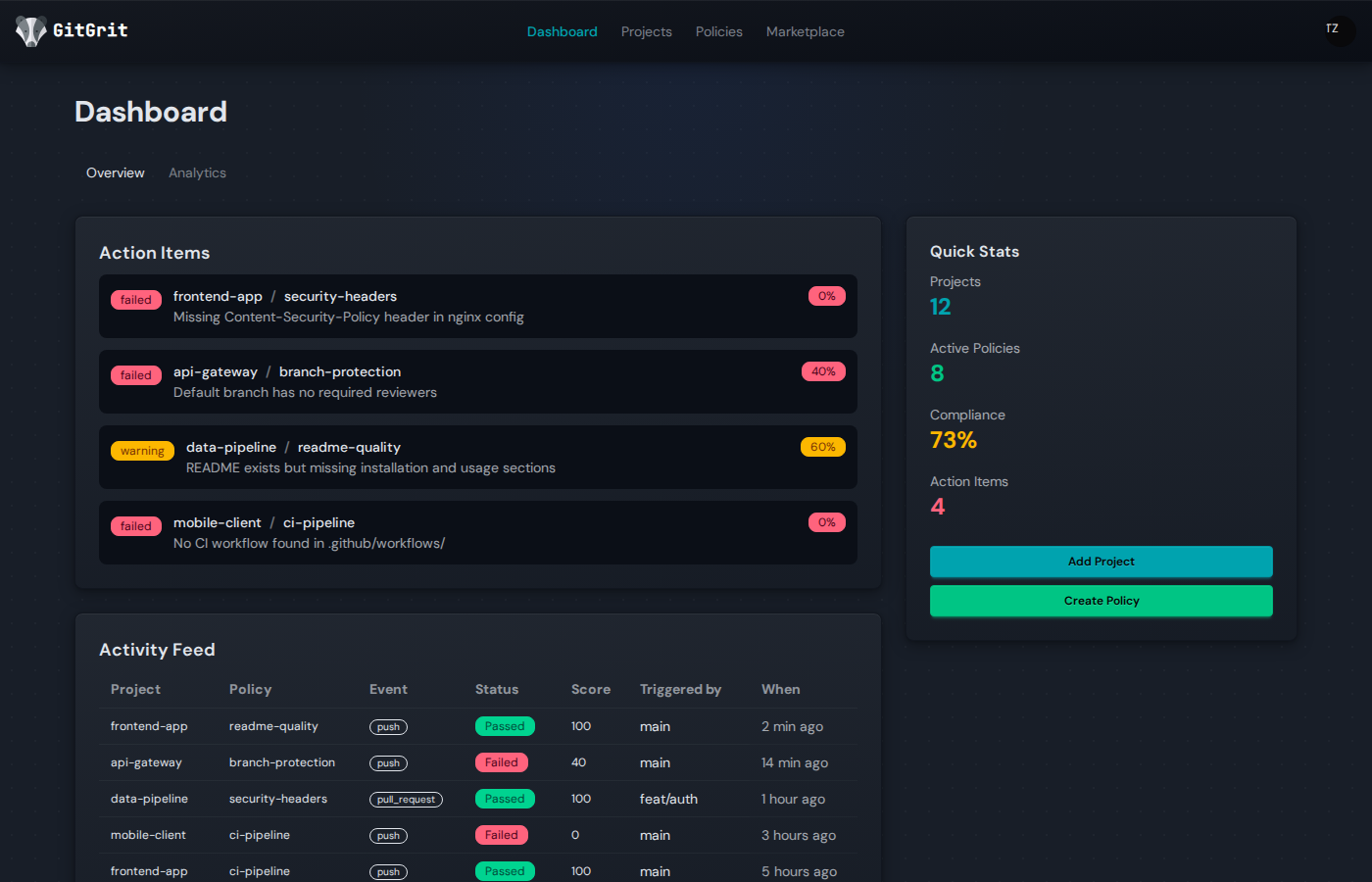1372x882 pixels.
Task: Click the 40% score badge on branch-protection
Action: point(823,371)
